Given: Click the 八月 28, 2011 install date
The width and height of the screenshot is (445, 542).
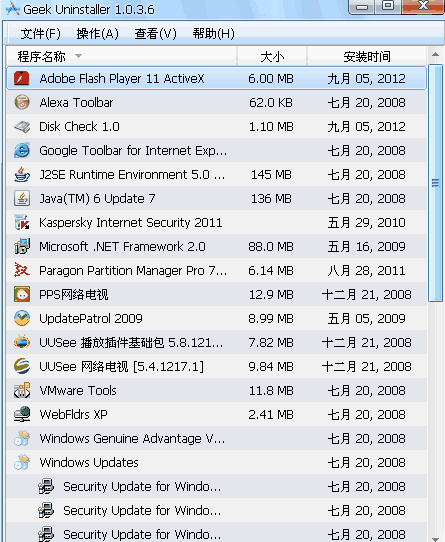Looking at the screenshot, I should click(367, 270).
